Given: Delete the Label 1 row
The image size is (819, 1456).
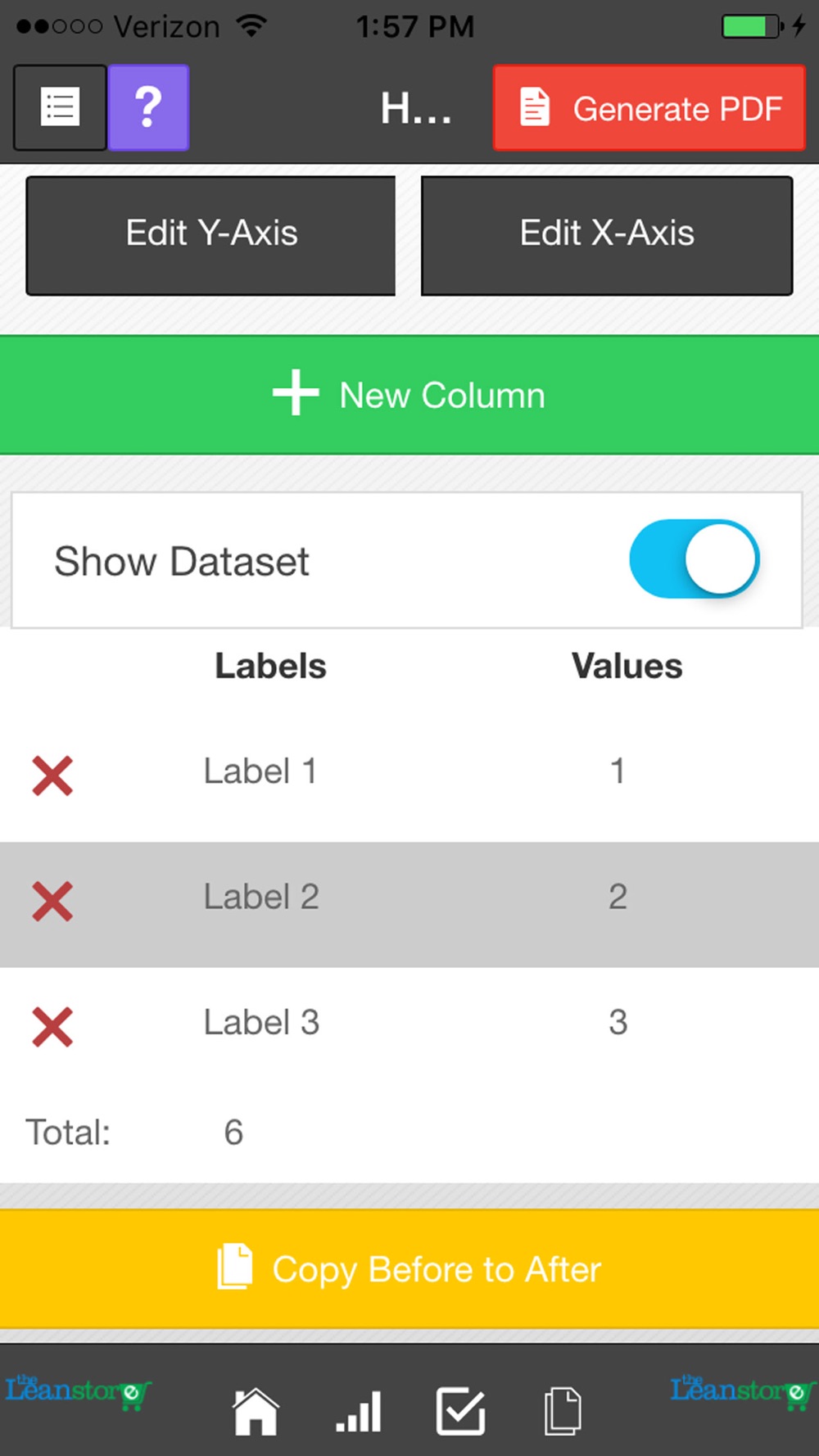Looking at the screenshot, I should tap(52, 775).
